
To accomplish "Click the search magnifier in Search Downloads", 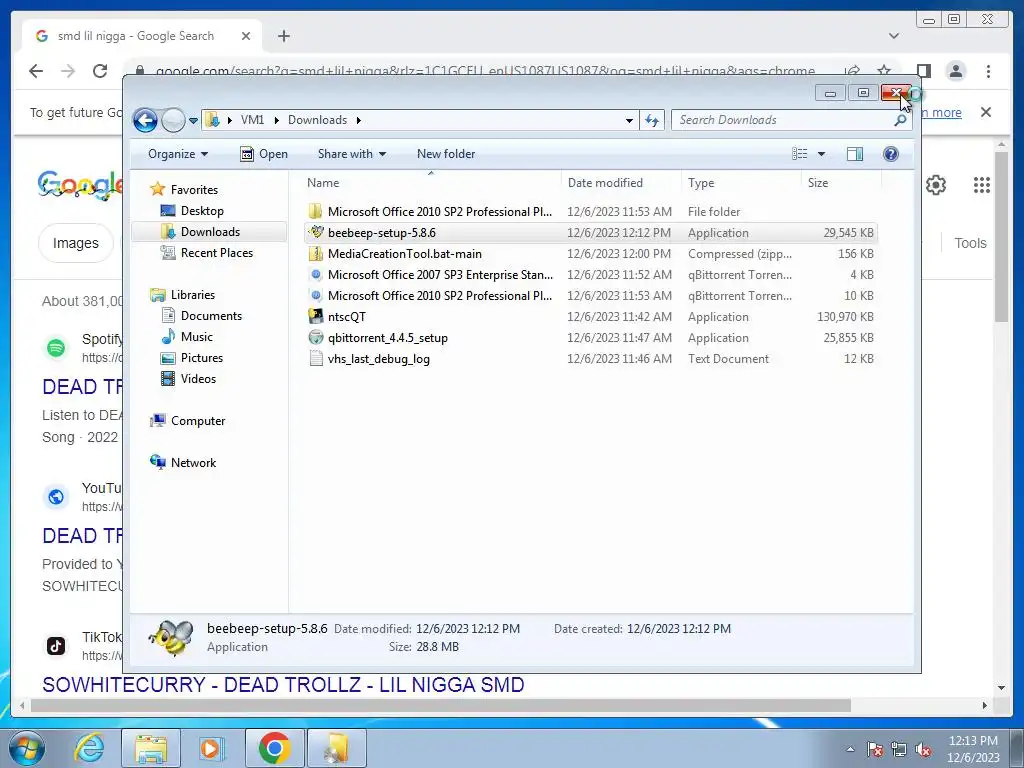I will pos(900,120).
